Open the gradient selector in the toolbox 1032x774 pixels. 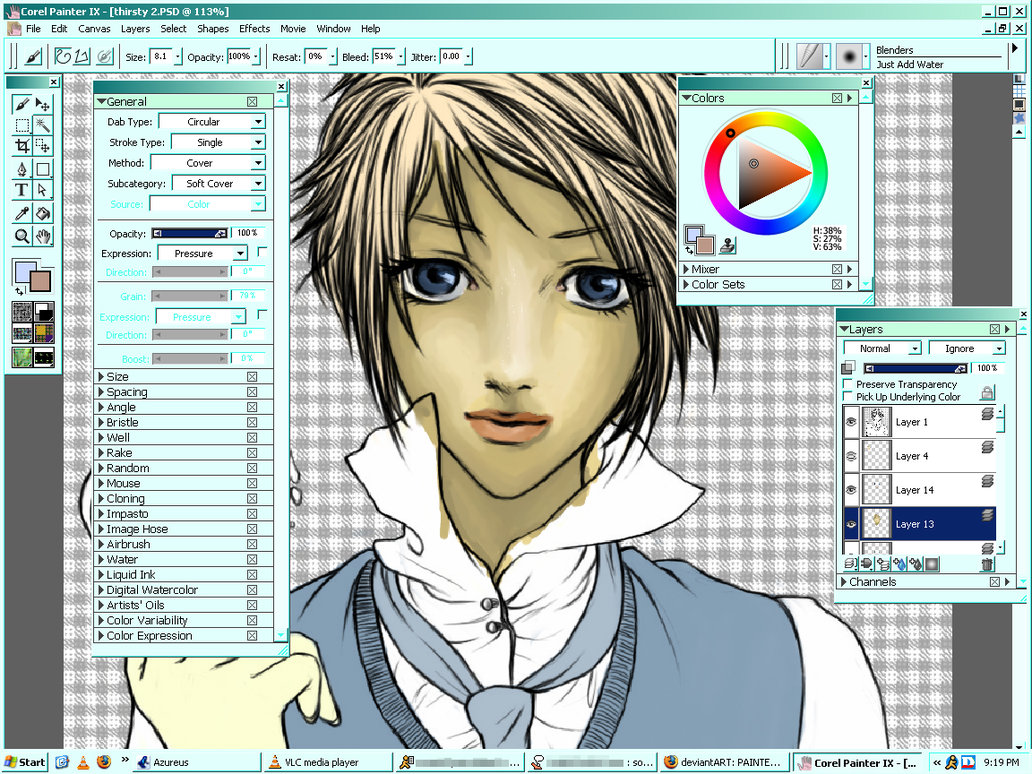tap(44, 312)
